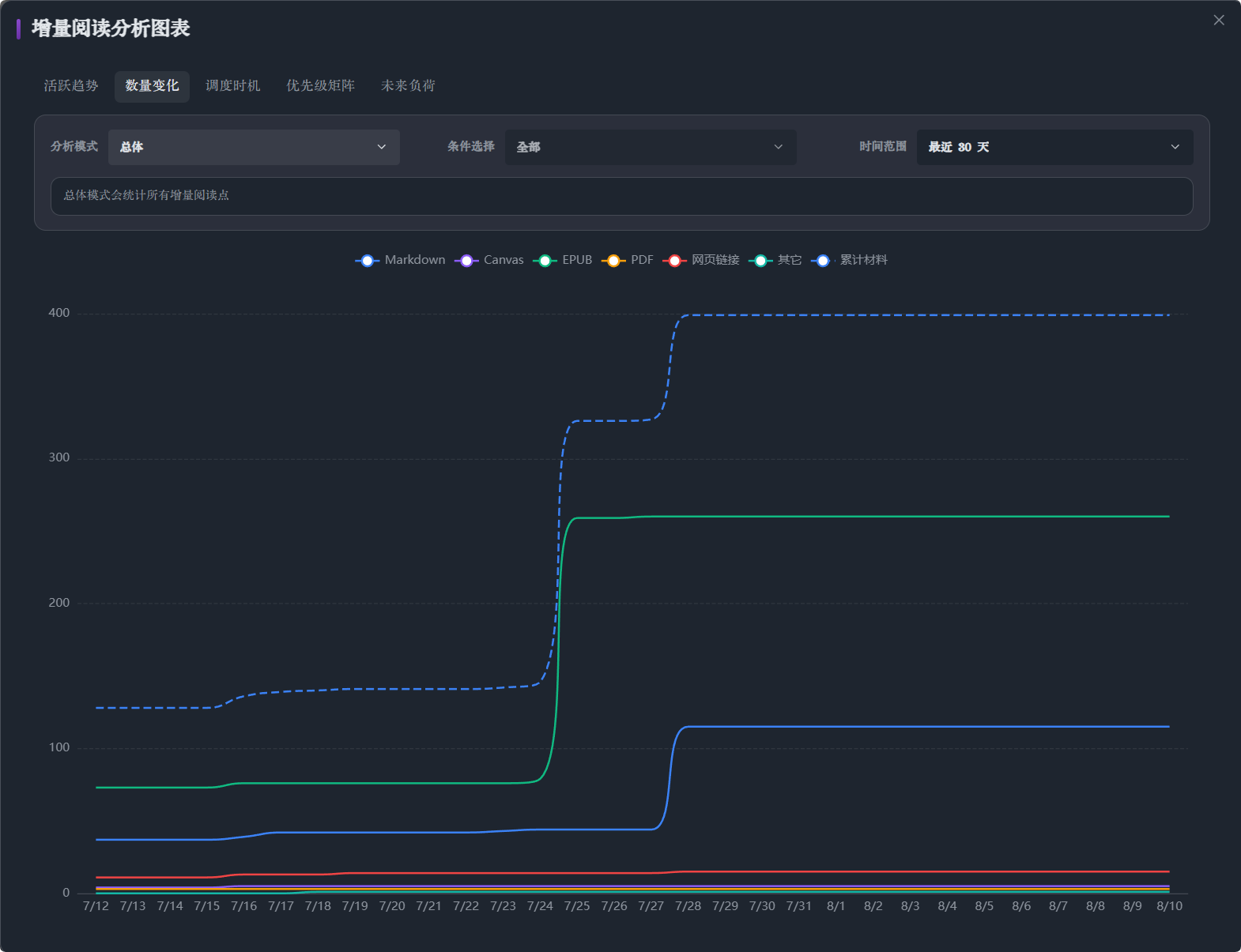
Task: Hide the 累计材料 line via its legend label
Action: pos(864,260)
